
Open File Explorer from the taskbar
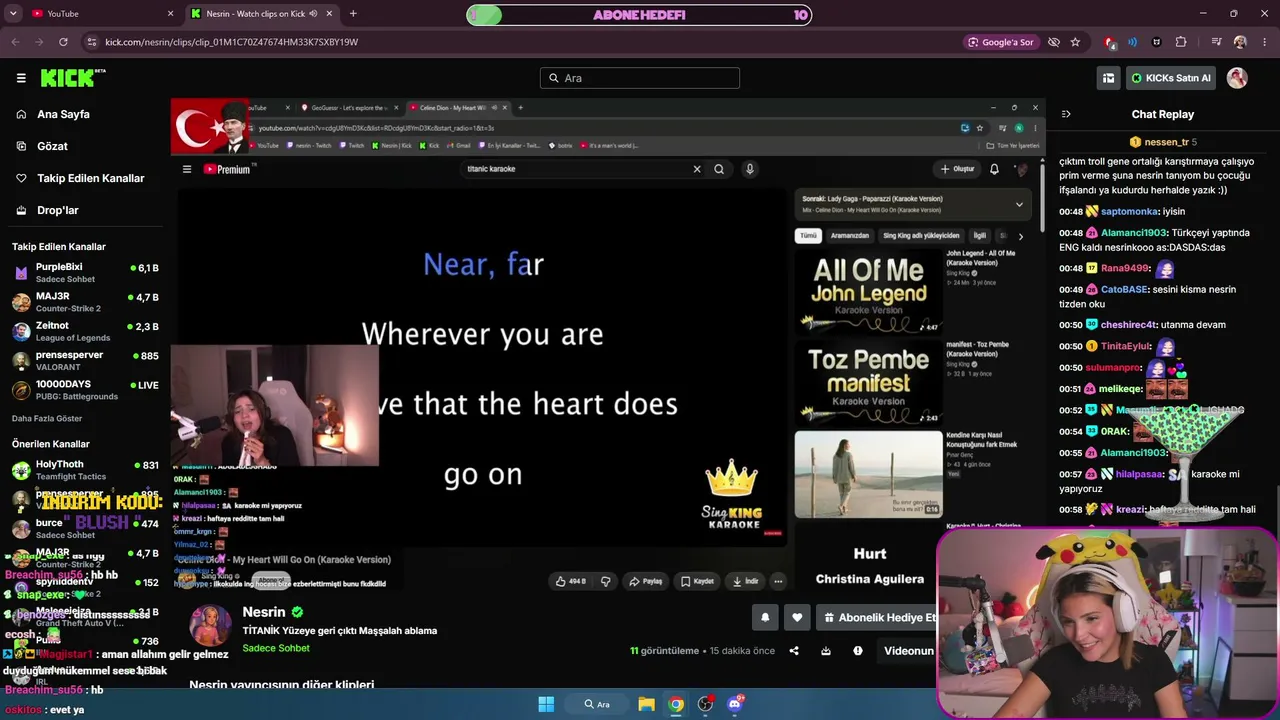point(646,704)
